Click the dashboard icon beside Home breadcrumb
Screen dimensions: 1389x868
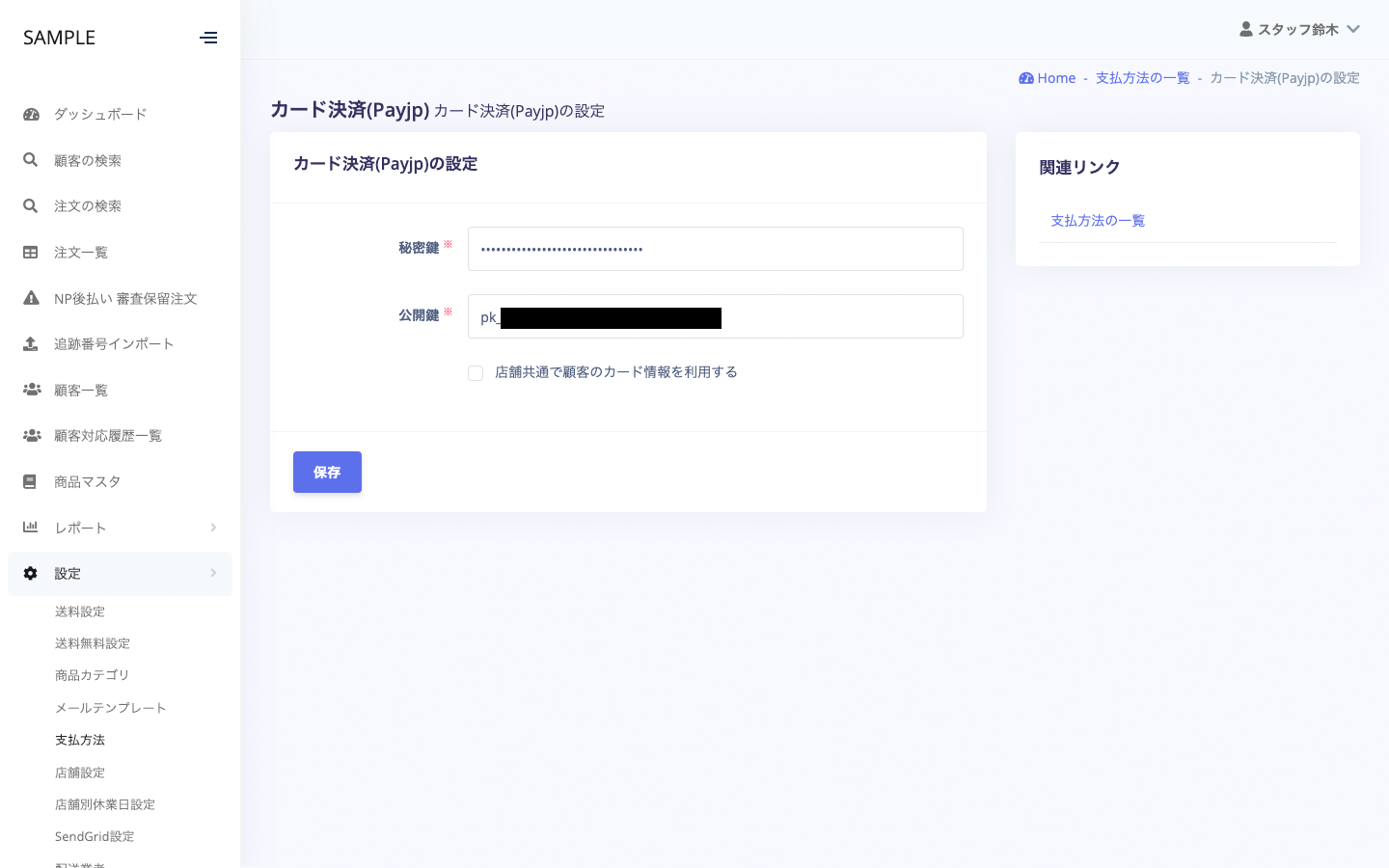point(1026,78)
